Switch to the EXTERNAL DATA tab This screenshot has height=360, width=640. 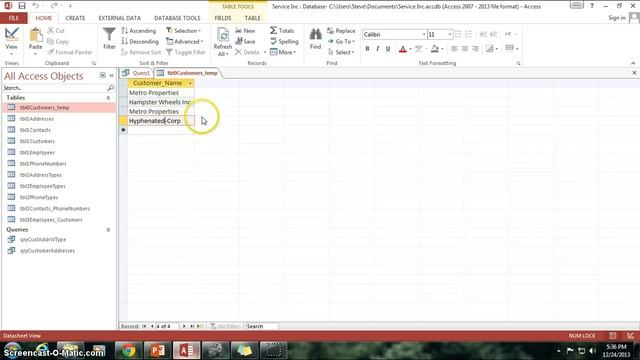coord(120,18)
